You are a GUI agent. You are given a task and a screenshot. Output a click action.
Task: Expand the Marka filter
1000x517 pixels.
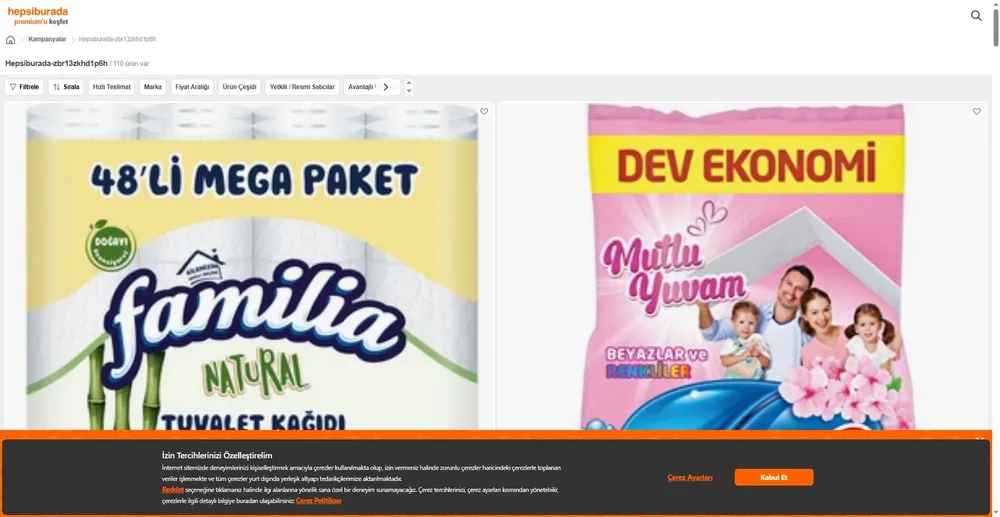coord(153,87)
